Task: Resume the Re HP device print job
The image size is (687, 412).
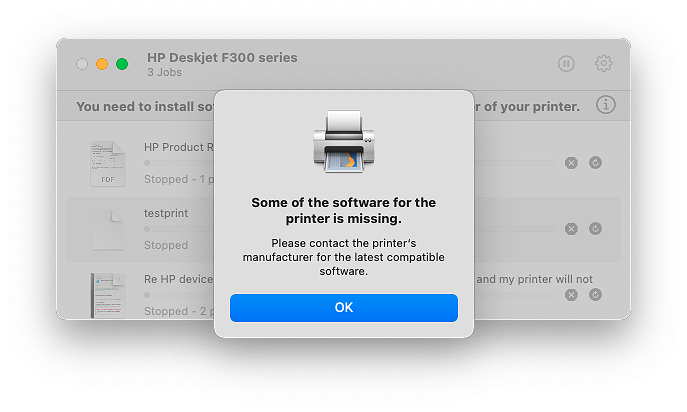Action: point(595,295)
